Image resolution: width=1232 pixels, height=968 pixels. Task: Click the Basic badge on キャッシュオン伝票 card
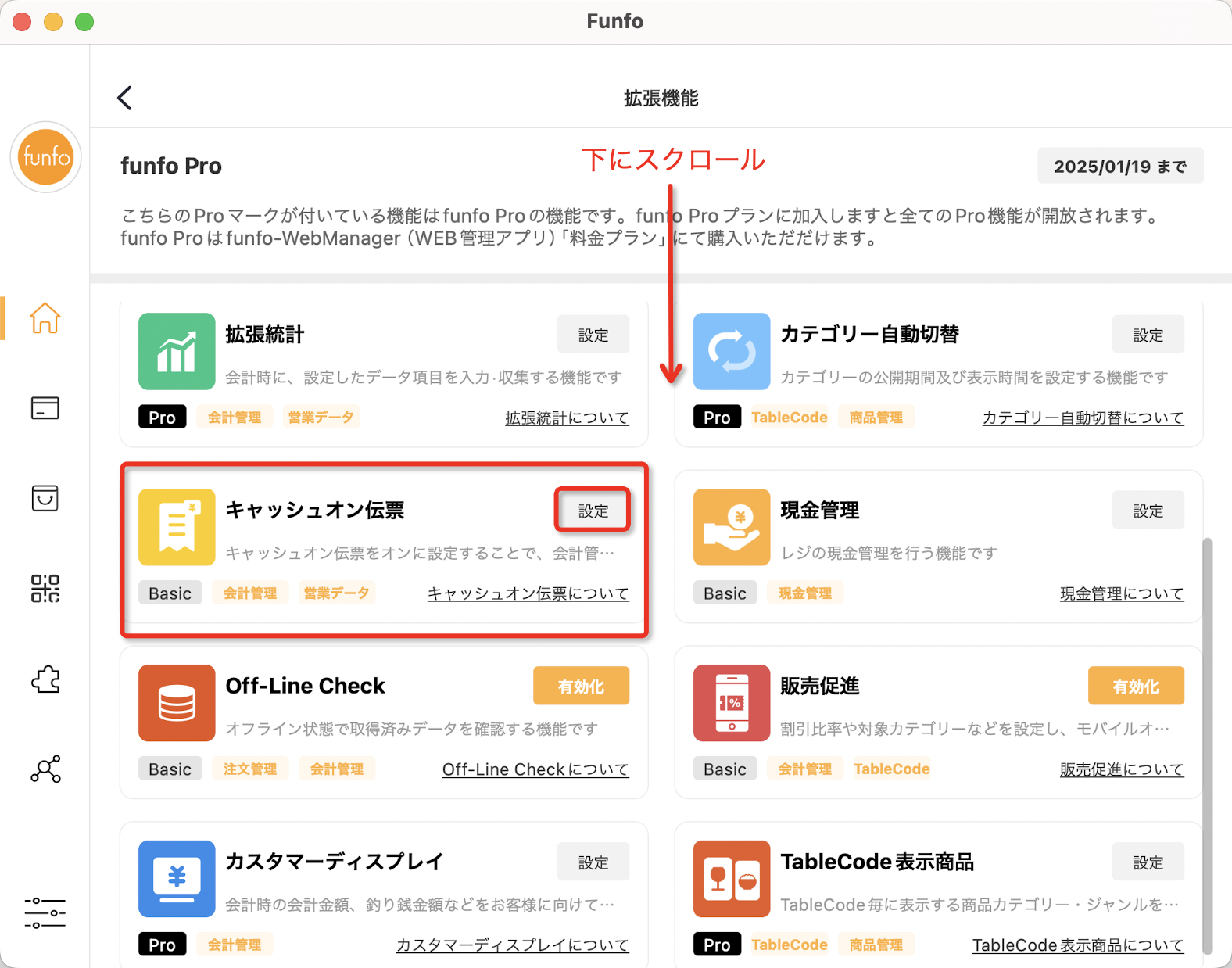(x=170, y=593)
